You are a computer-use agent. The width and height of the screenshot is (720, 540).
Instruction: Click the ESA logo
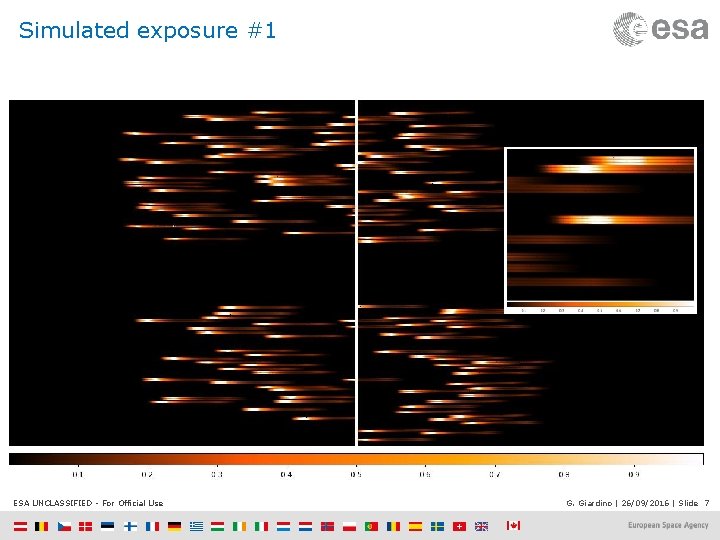[661, 29]
